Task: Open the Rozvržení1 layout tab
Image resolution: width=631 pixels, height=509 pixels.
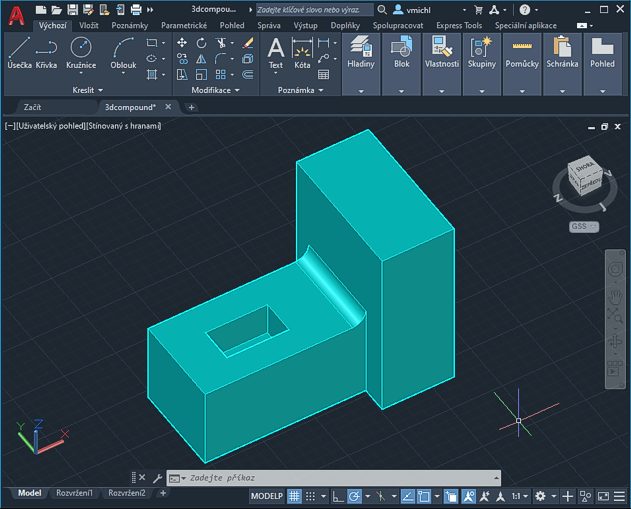Action: tap(74, 493)
